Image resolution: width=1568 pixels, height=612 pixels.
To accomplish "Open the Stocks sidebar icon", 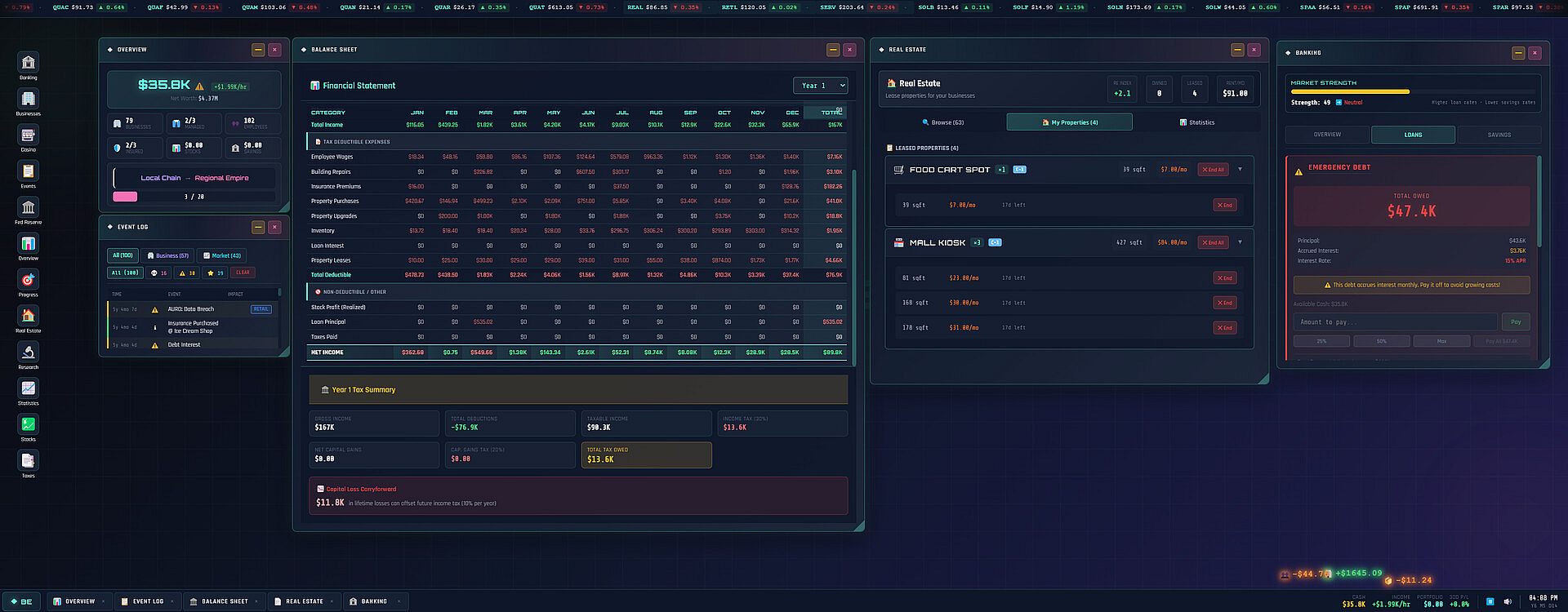I will pos(28,424).
